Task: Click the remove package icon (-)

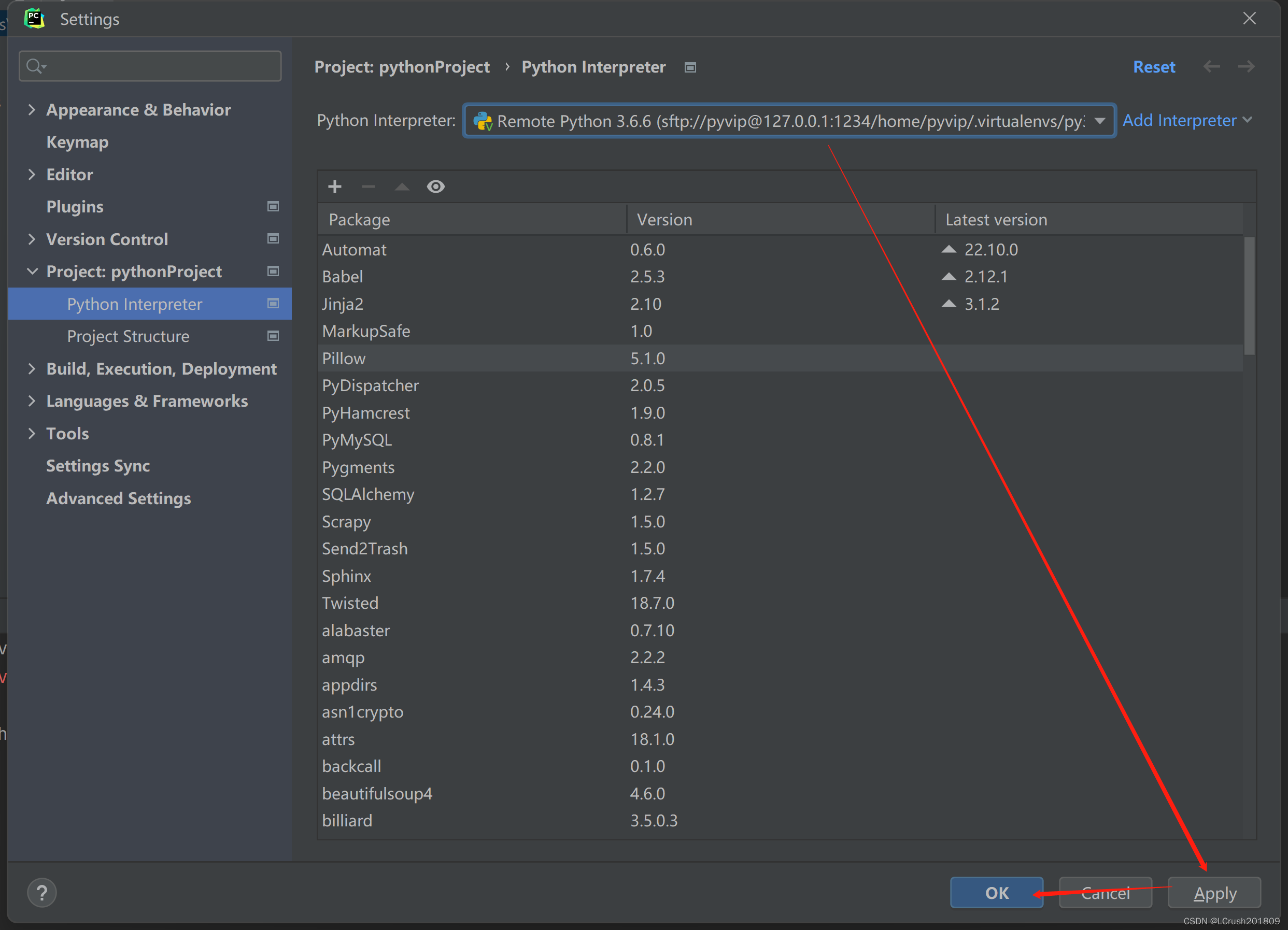Action: pos(369,186)
